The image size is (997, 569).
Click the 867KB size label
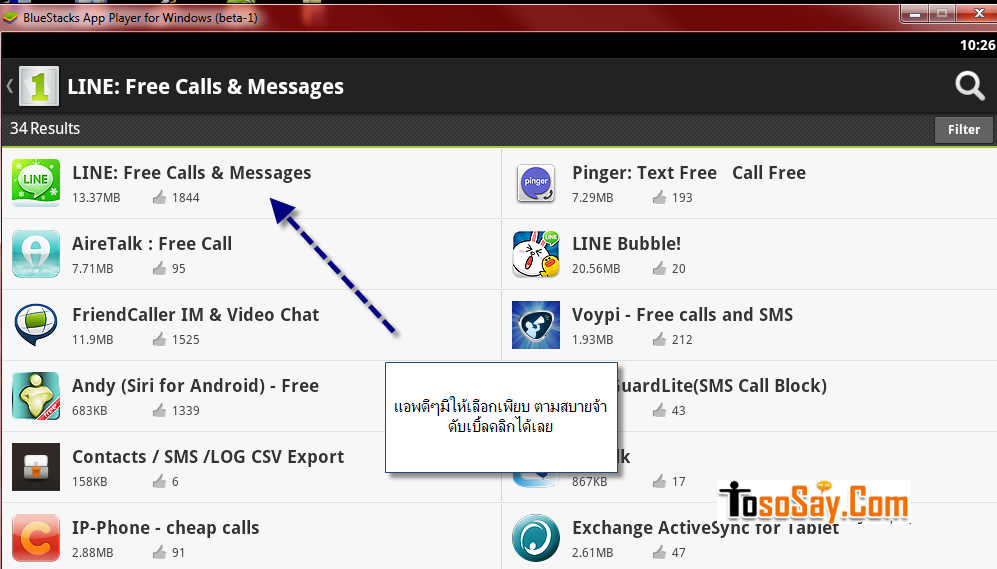[589, 482]
